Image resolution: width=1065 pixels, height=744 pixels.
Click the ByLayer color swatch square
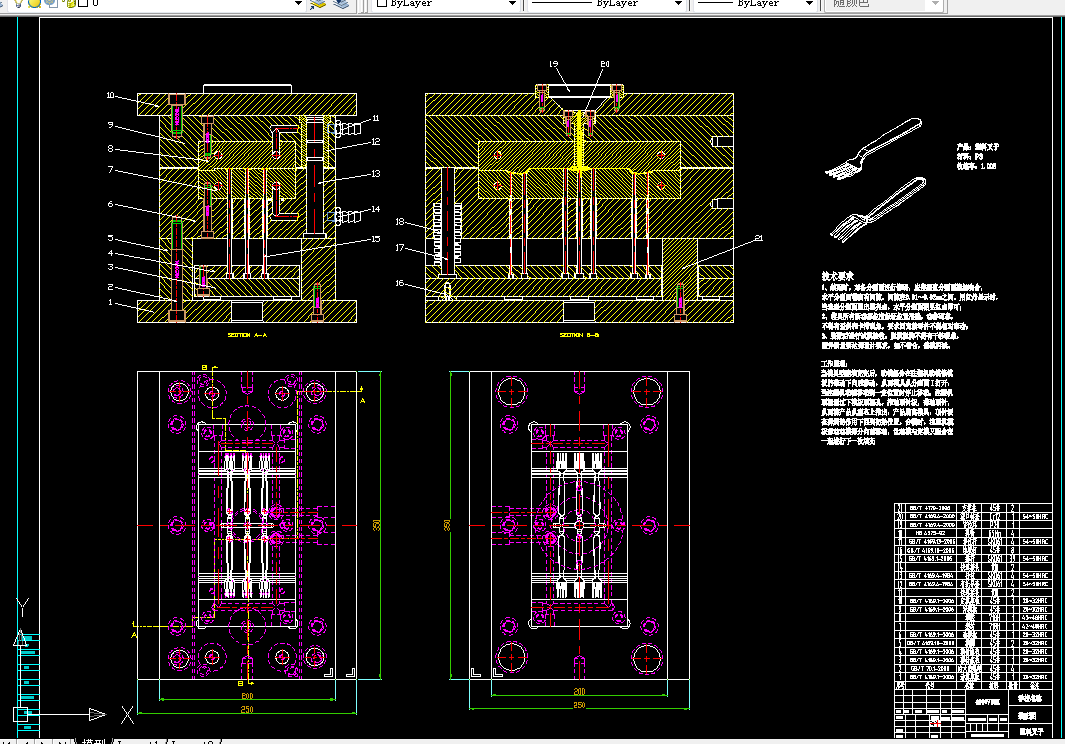click(x=382, y=3)
